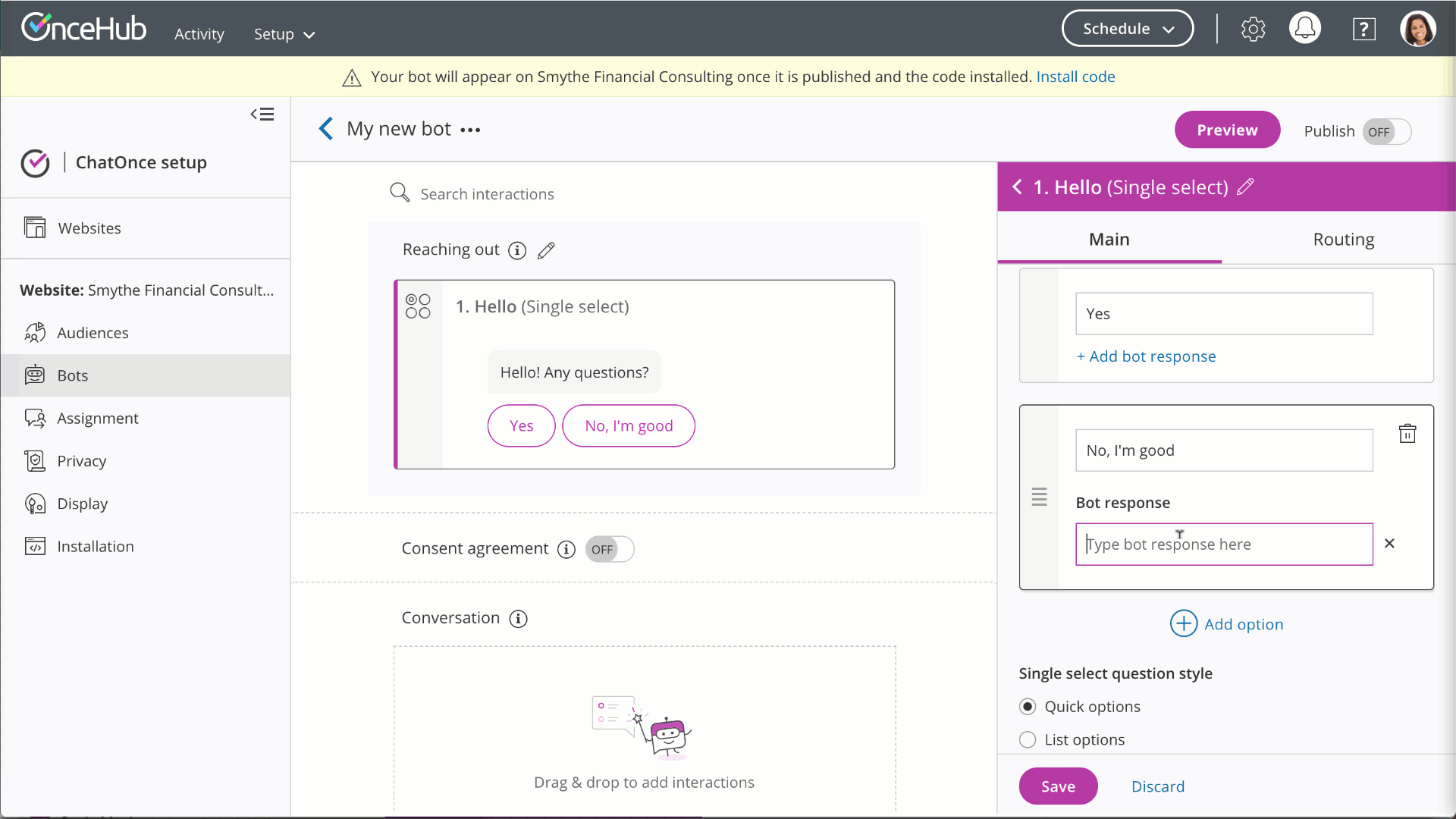Collapse the left sidebar menu
The image size is (1456, 819).
coord(262,115)
